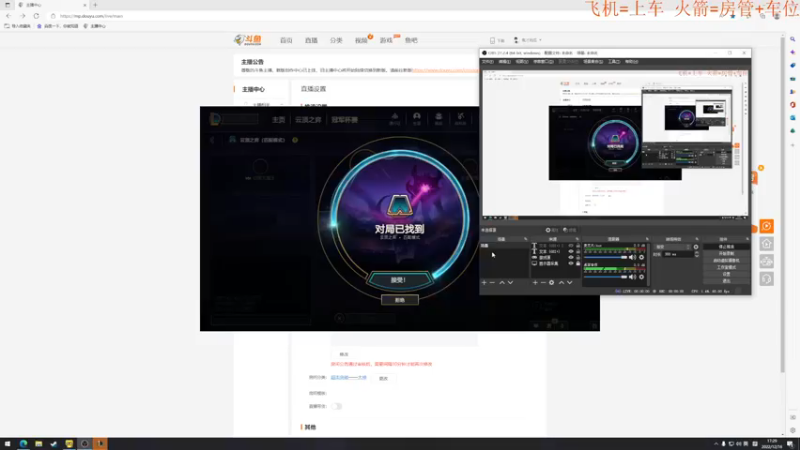Unlock the 显示器采集 source
The height and width of the screenshot is (450, 800).
click(578, 264)
